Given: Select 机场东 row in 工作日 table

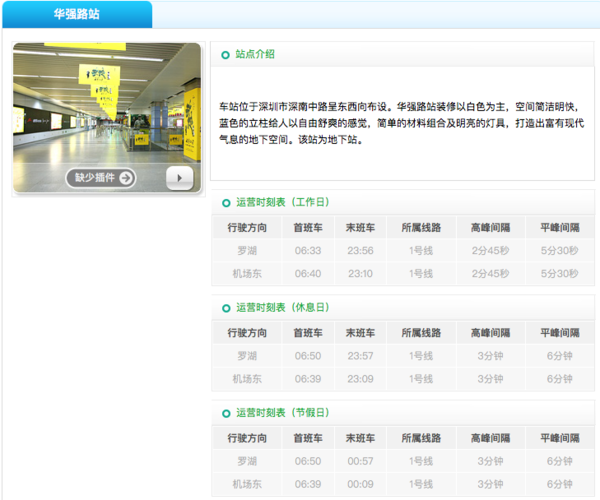Looking at the screenshot, I should point(403,274).
